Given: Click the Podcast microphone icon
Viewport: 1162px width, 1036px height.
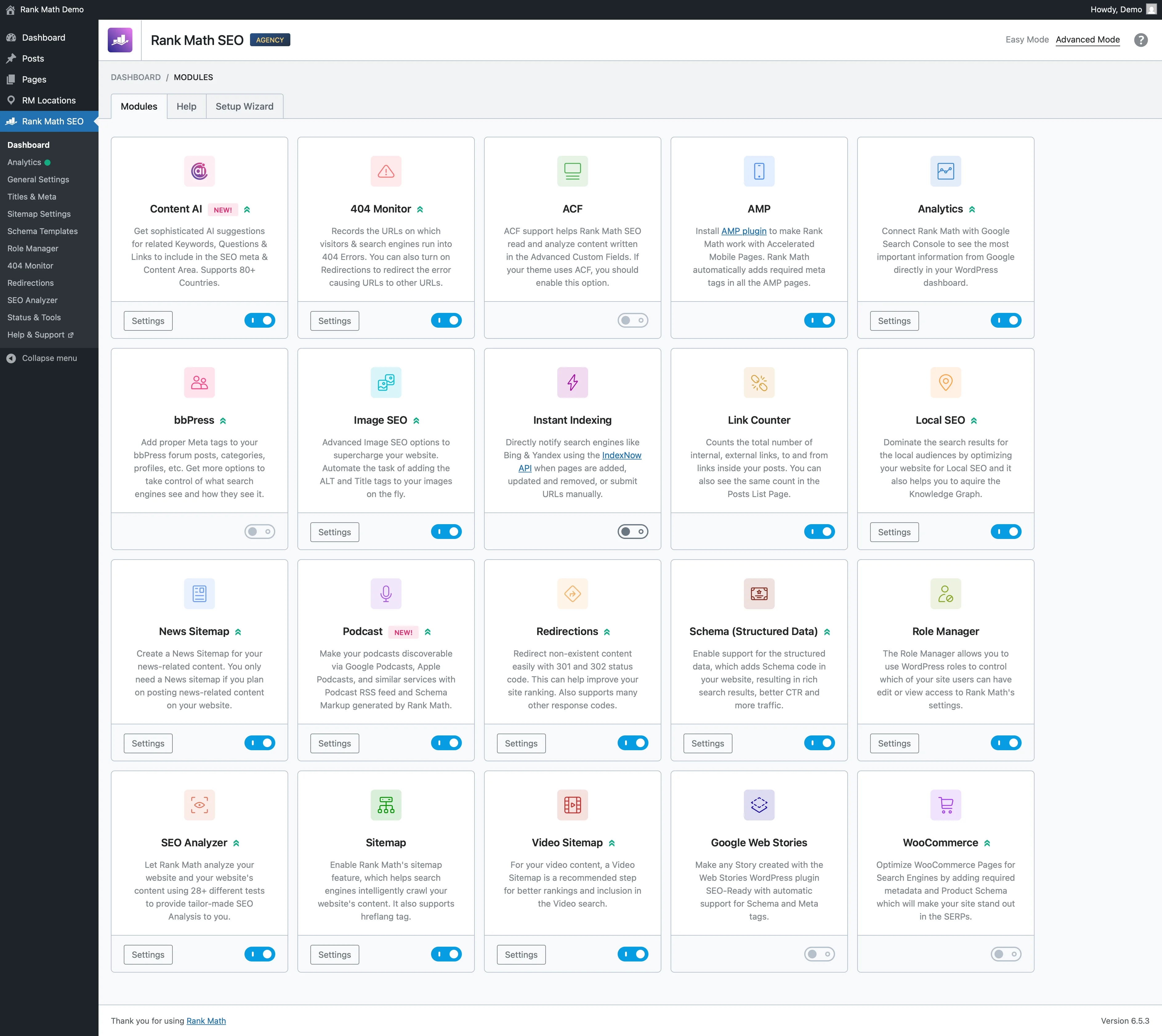Looking at the screenshot, I should tap(386, 593).
